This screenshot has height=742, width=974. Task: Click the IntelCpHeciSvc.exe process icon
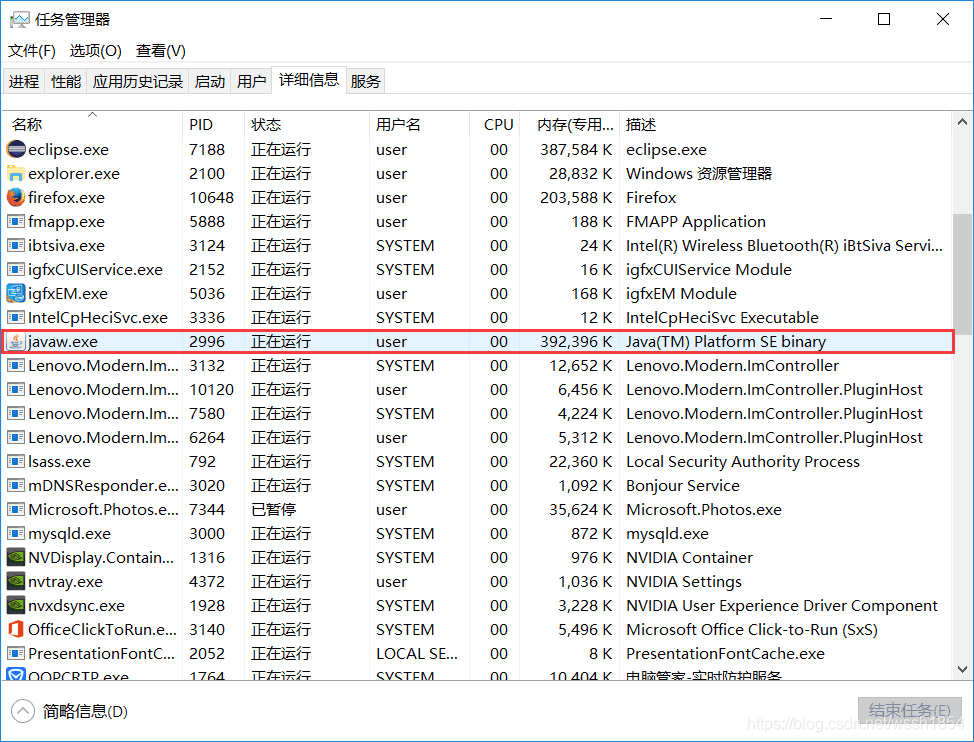16,317
